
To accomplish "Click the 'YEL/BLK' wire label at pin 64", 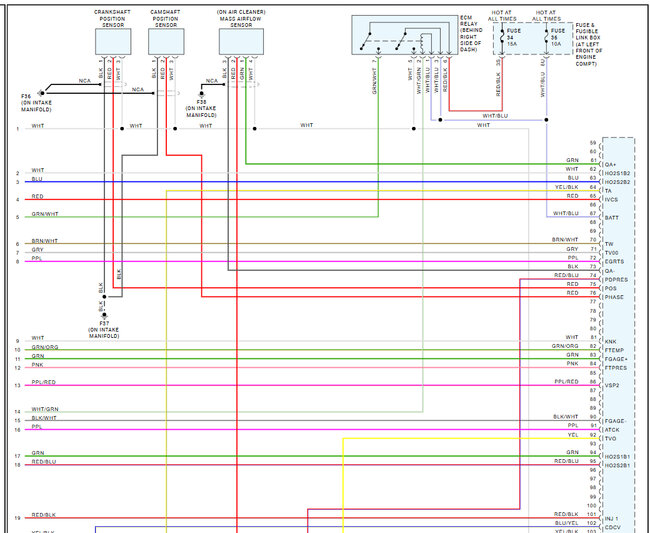I will click(567, 187).
